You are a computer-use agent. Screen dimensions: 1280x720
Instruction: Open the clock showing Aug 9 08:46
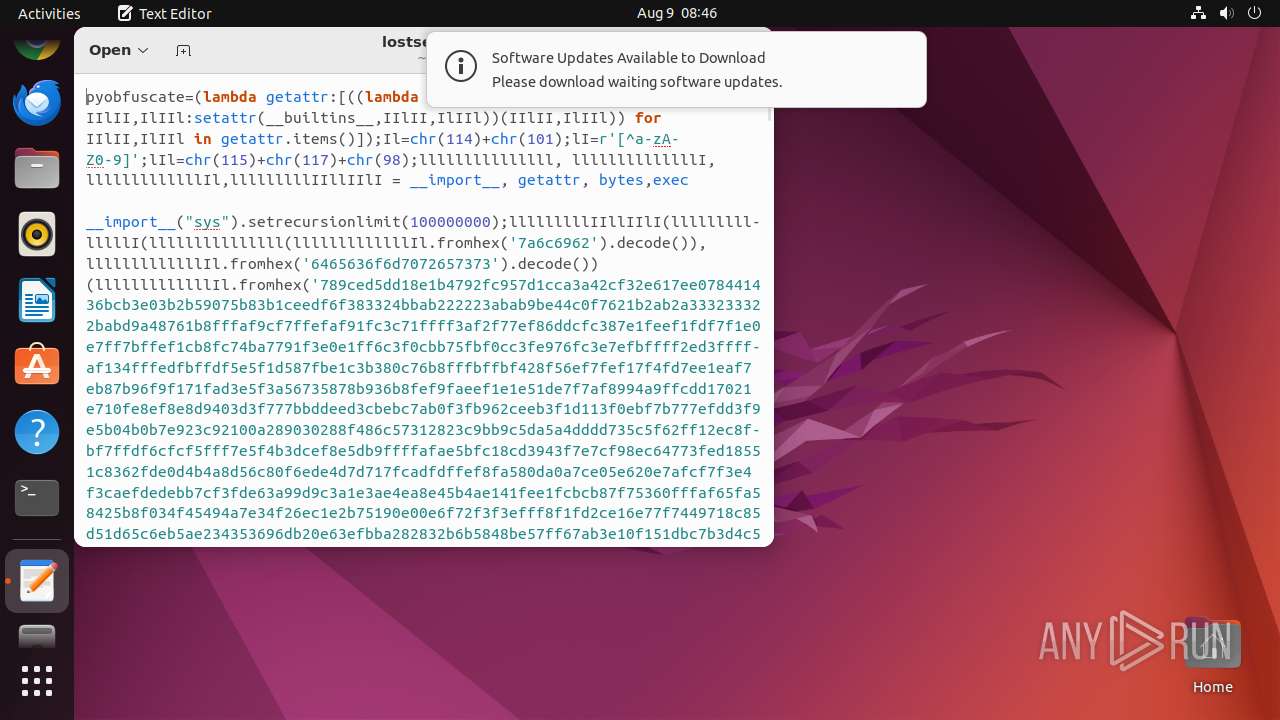677,13
